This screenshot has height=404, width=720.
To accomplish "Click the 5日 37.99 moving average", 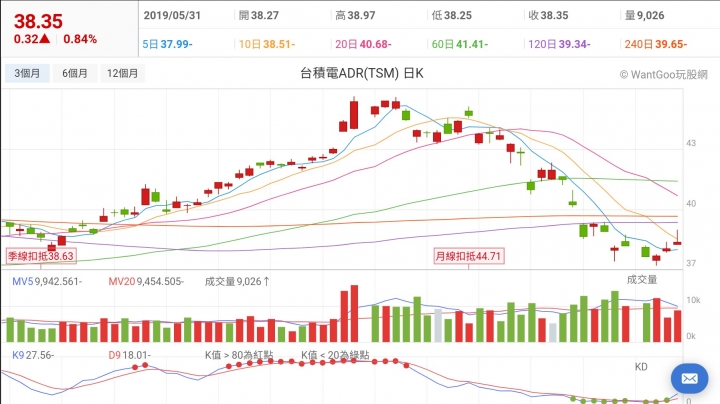I will tap(167, 44).
